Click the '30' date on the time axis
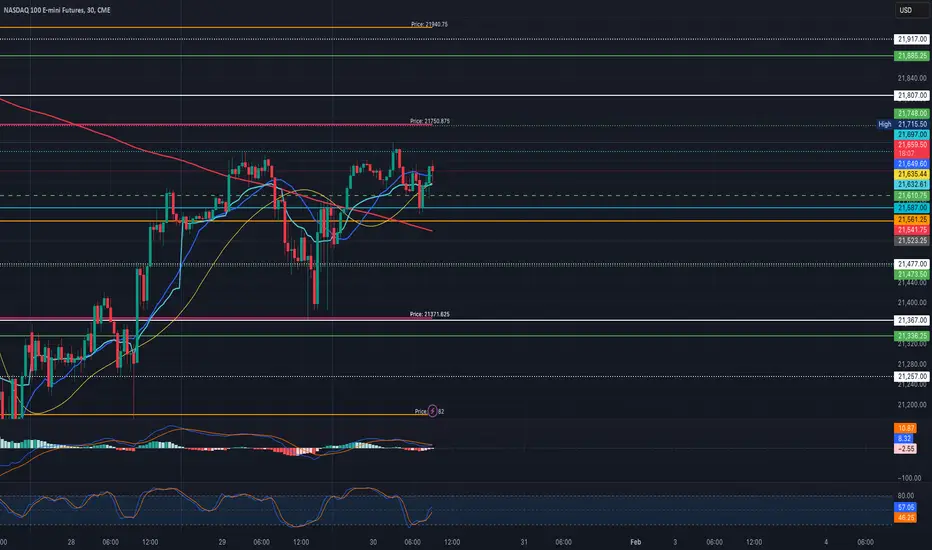Viewport: 932px width, 550px height. tap(373, 542)
